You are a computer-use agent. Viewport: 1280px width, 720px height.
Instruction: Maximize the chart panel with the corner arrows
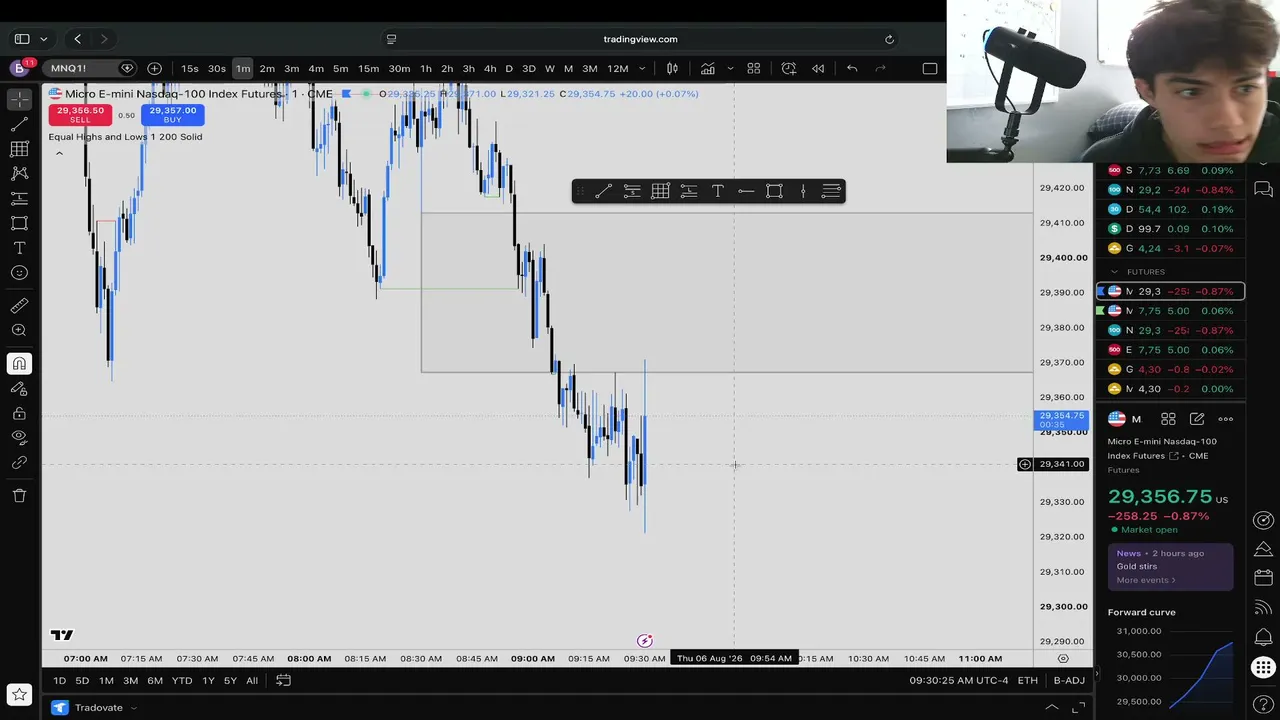click(x=1078, y=708)
